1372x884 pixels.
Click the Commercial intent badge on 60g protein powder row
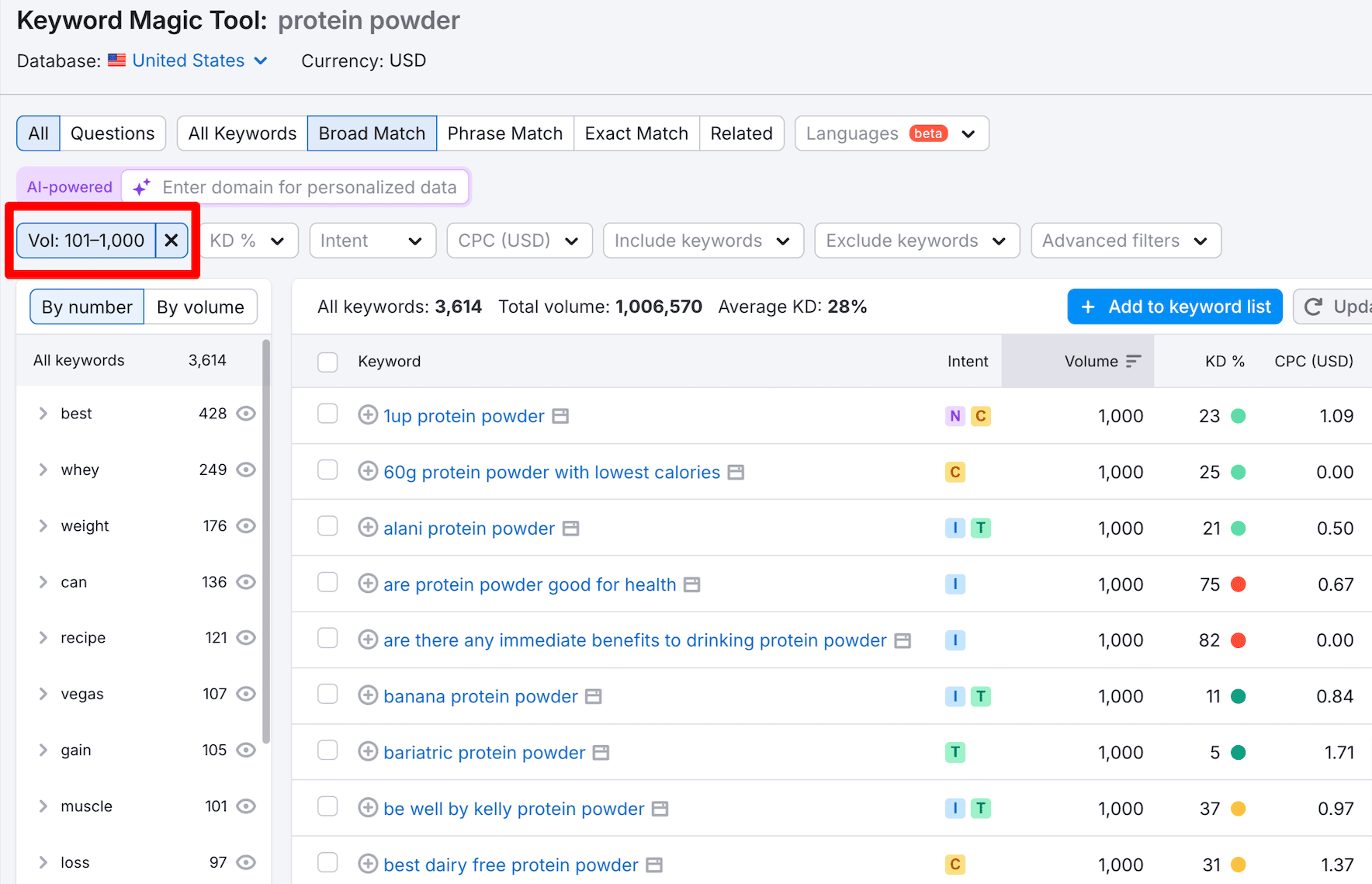click(955, 472)
